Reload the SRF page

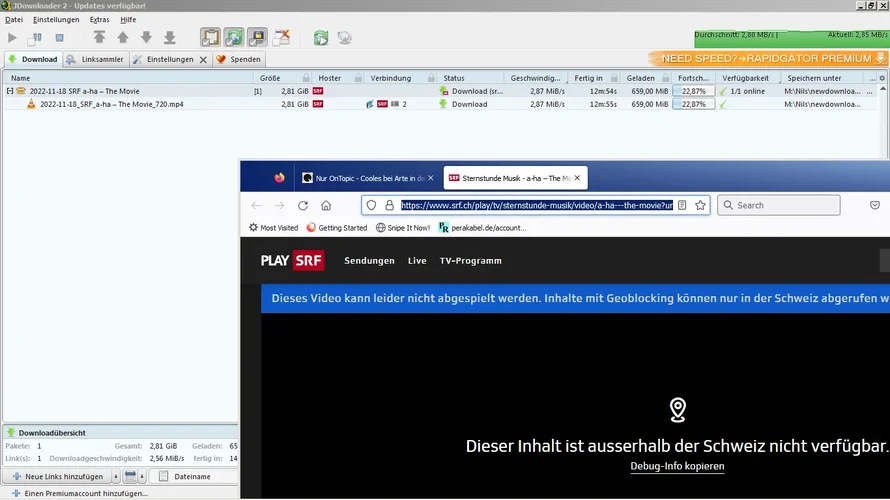pyautogui.click(x=303, y=205)
